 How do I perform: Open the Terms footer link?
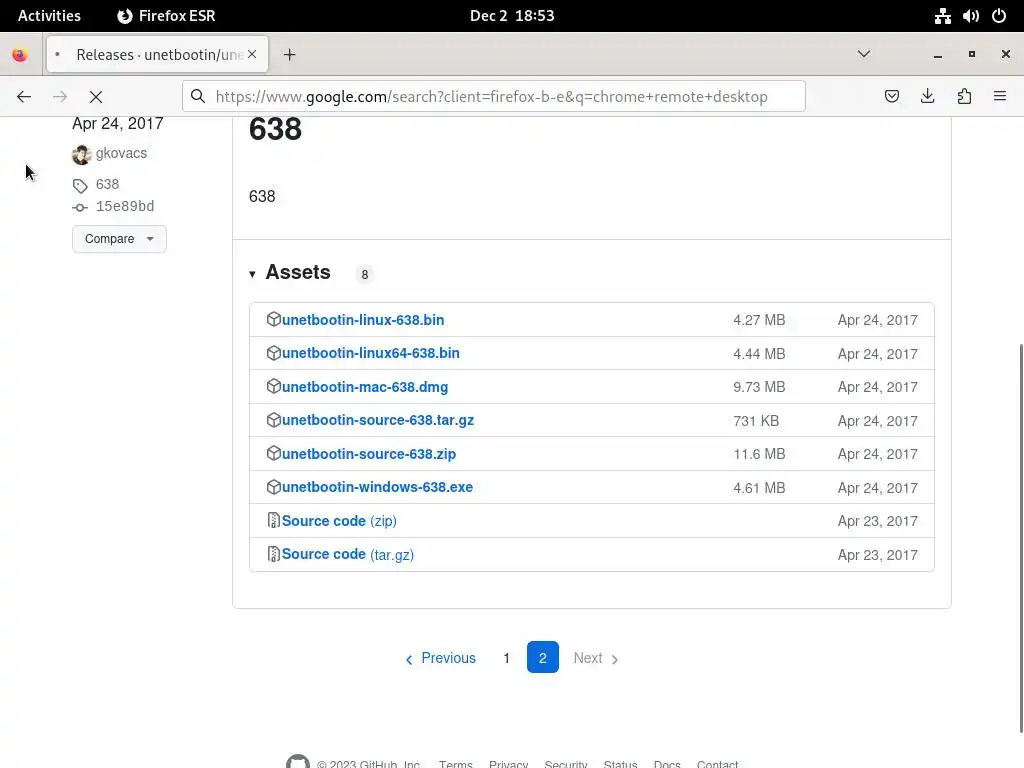(x=455, y=763)
